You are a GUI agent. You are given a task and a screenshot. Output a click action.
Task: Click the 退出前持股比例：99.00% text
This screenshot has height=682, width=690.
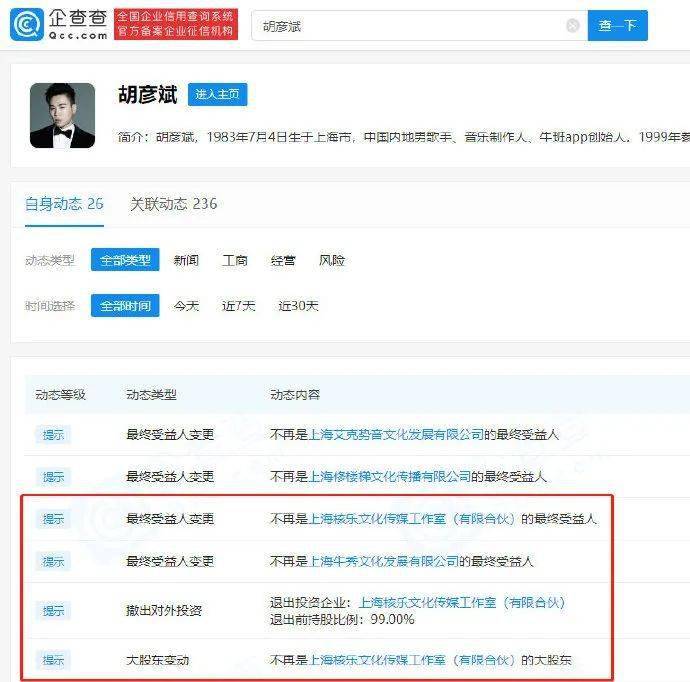(x=342, y=620)
